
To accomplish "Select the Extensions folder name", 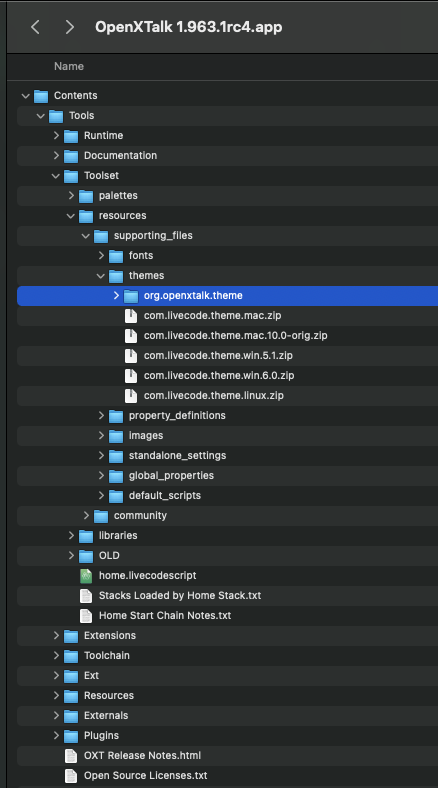I will point(110,636).
